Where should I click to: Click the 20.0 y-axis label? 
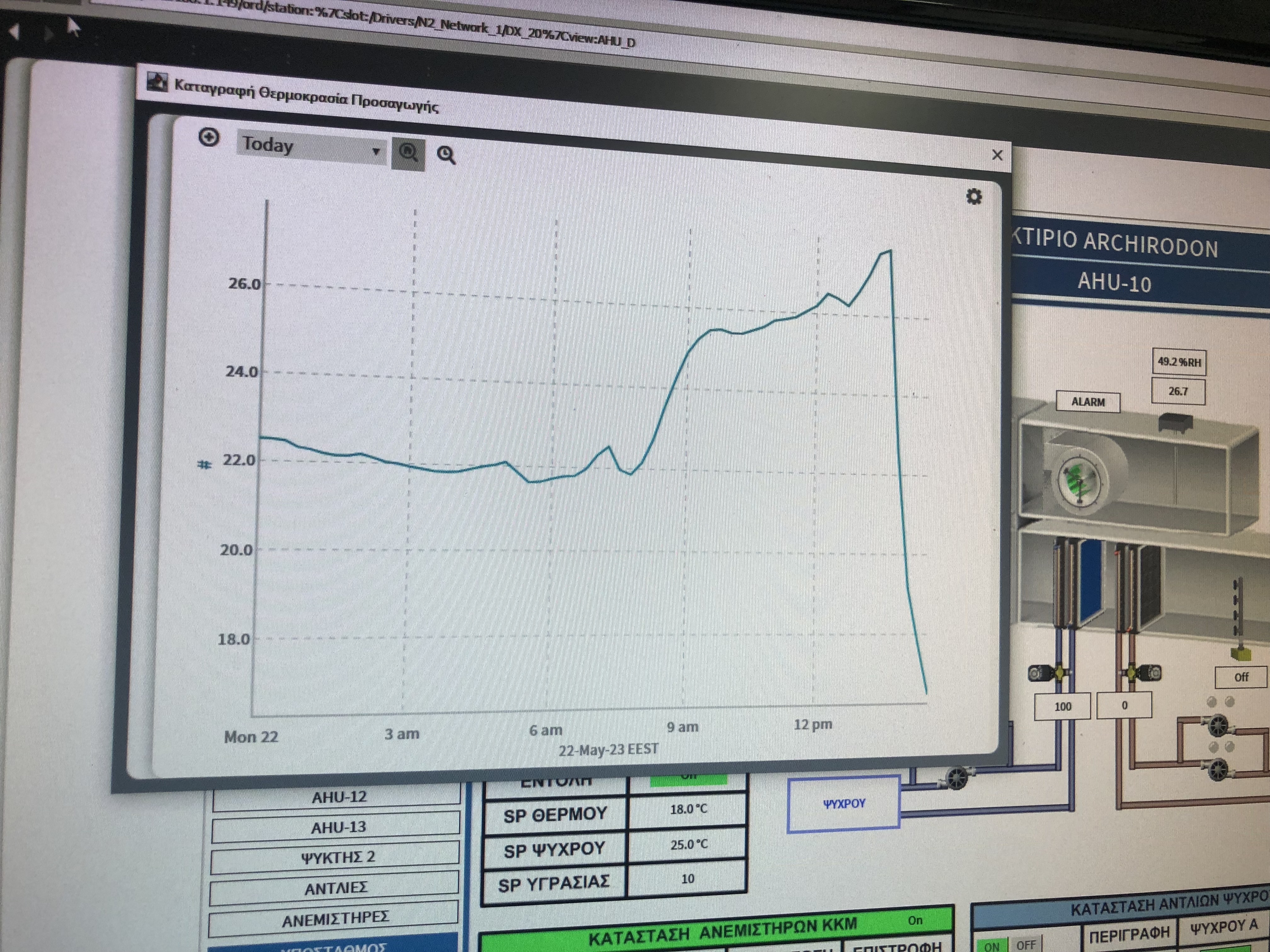coord(236,550)
